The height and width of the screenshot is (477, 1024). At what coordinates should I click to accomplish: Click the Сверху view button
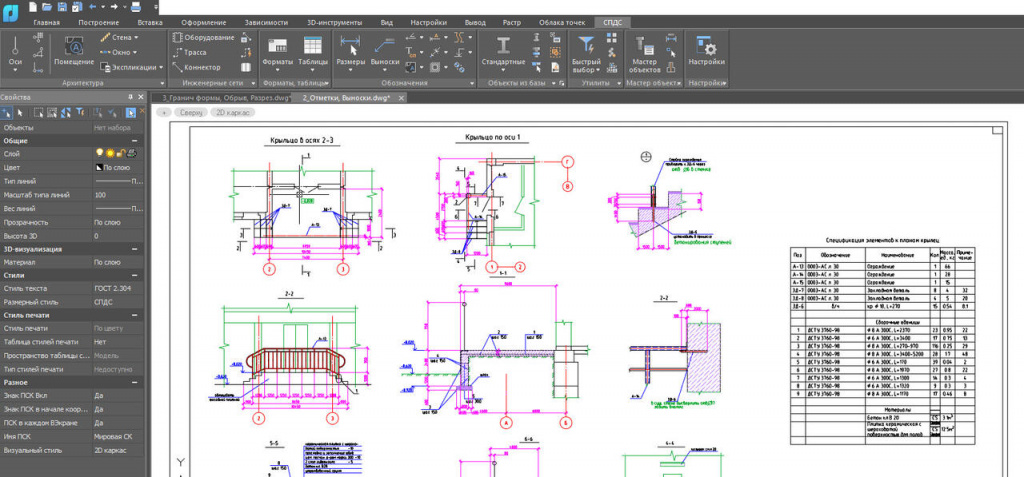190,114
